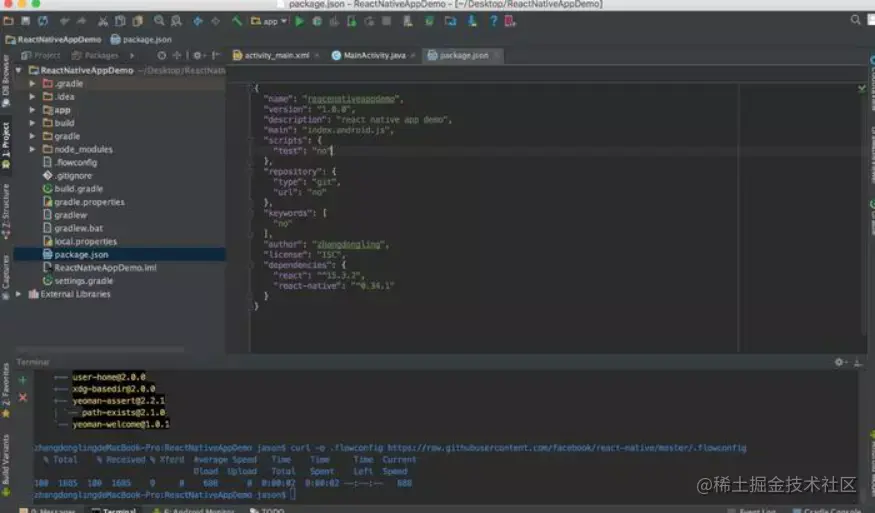Expand the .idea folder

(x=32, y=97)
